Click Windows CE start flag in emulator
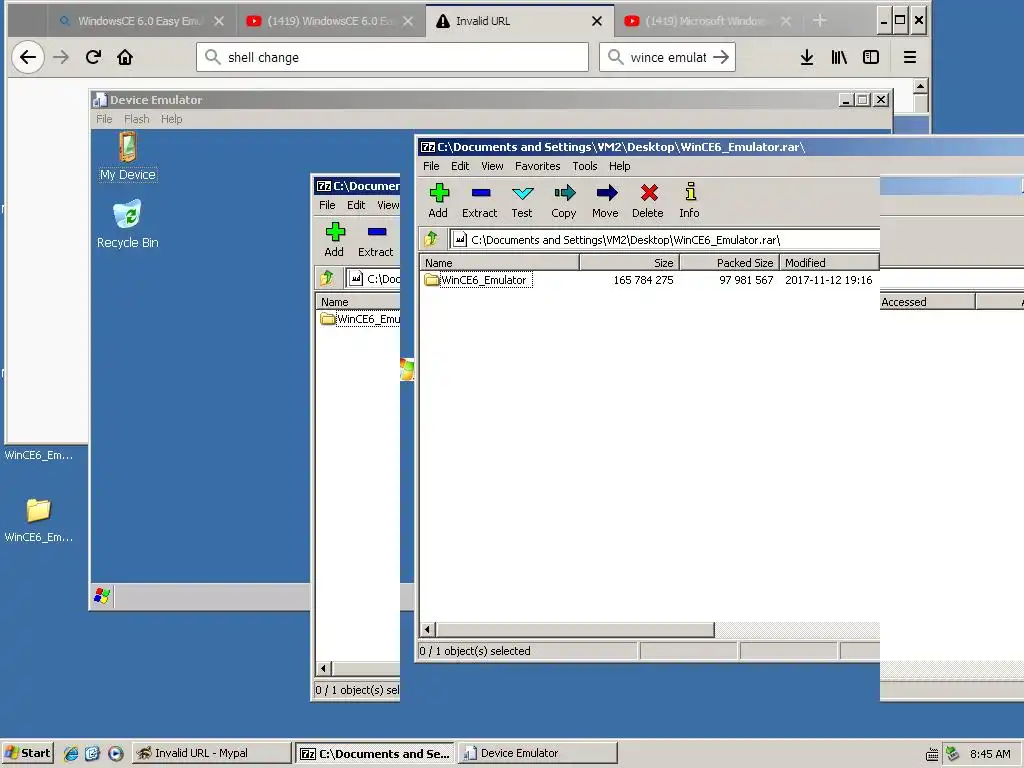Screen dimensions: 1024x768 pyautogui.click(x=102, y=596)
